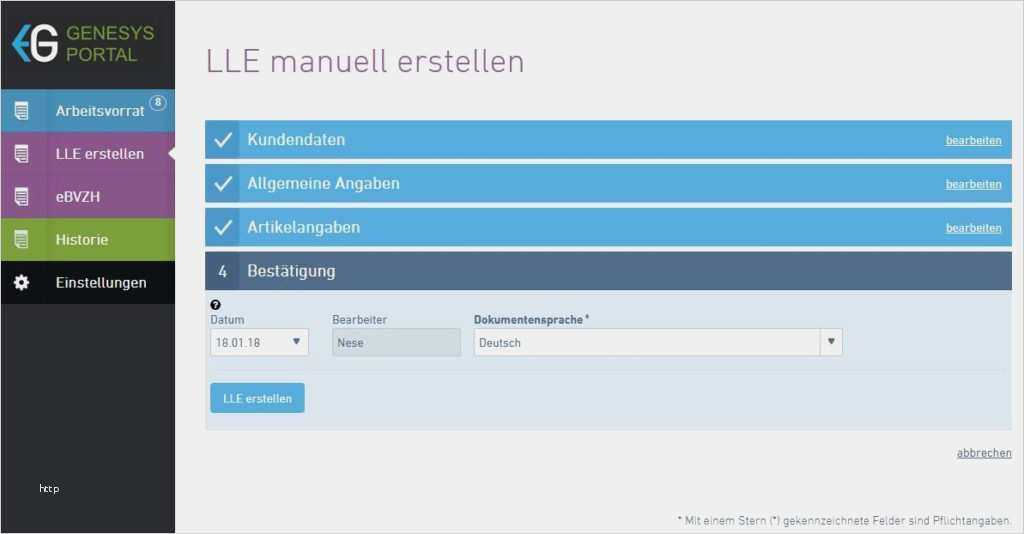Click the Allgemeine Angaben checkmark
The height and width of the screenshot is (534, 1024).
223,183
